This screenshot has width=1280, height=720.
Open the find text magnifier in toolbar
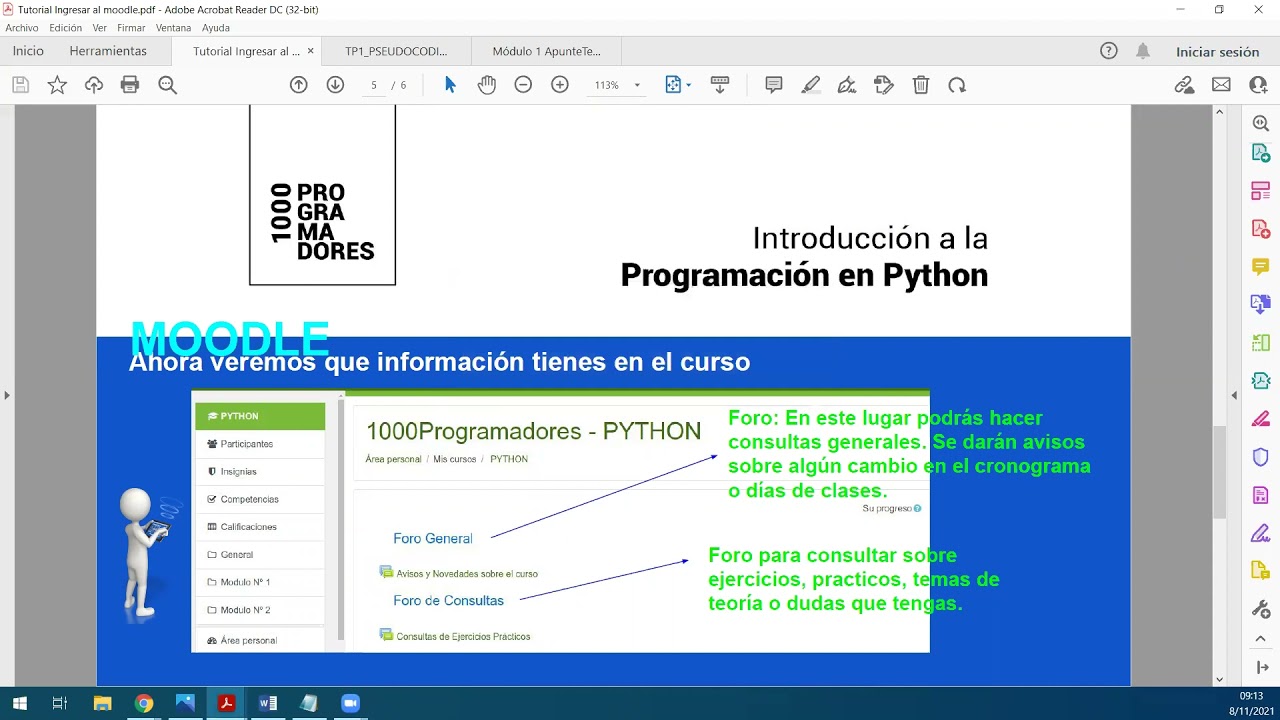167,85
